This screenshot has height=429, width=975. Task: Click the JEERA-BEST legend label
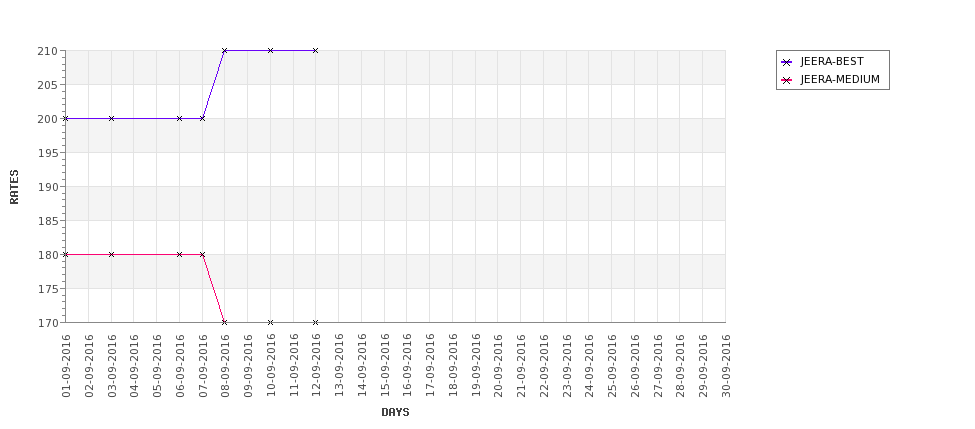pyautogui.click(x=832, y=62)
